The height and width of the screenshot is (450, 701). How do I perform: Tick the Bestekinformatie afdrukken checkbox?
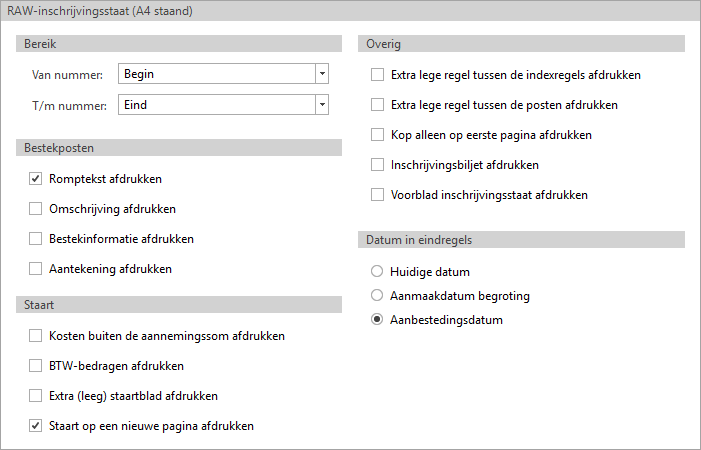(x=36, y=239)
